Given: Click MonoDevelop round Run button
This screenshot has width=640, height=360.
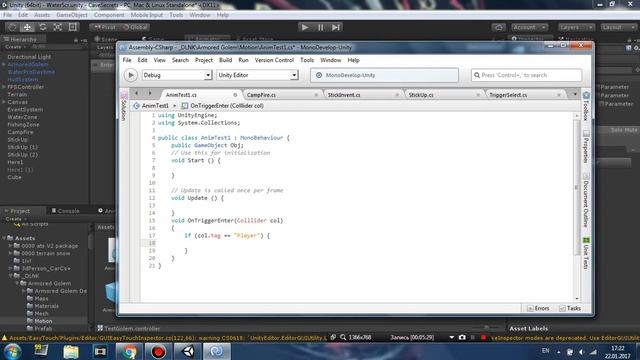Looking at the screenshot, I should tap(131, 75).
